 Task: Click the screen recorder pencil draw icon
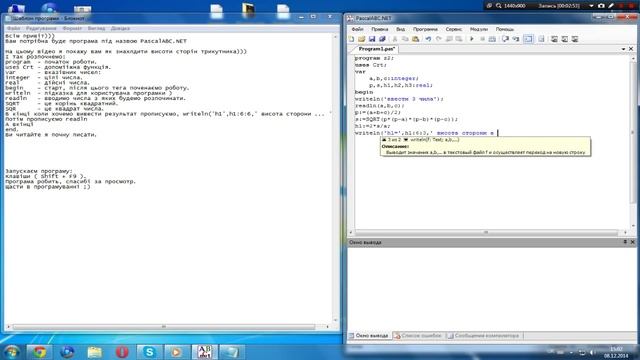coord(611,6)
